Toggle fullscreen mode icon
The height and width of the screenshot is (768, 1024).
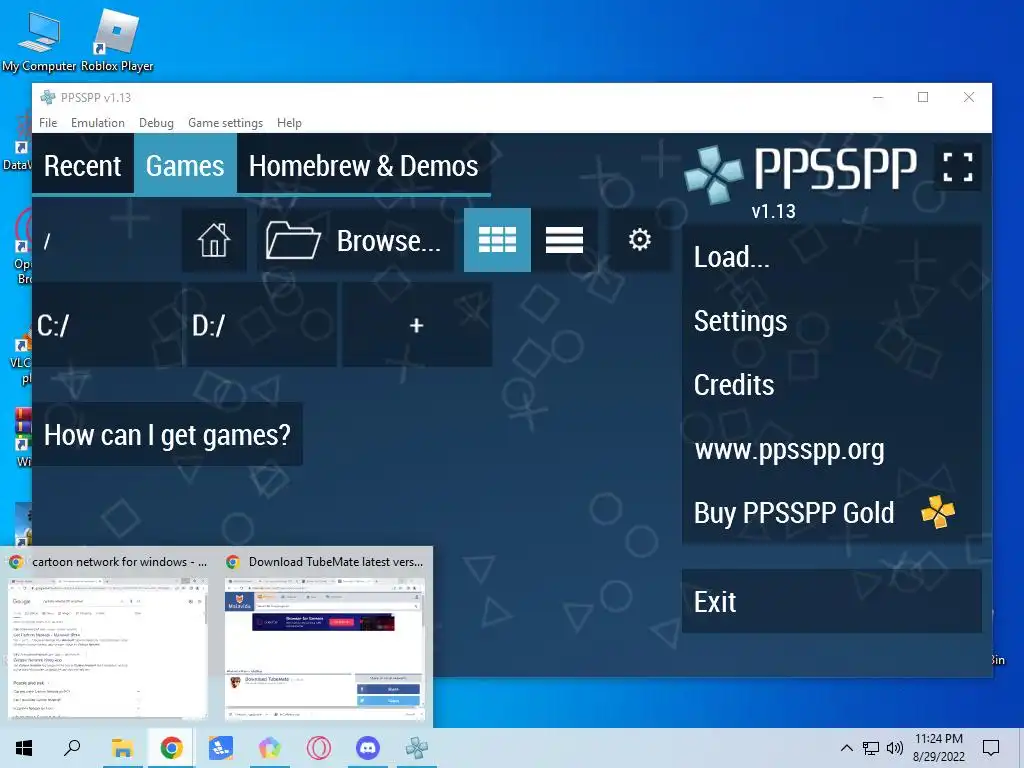point(958,167)
